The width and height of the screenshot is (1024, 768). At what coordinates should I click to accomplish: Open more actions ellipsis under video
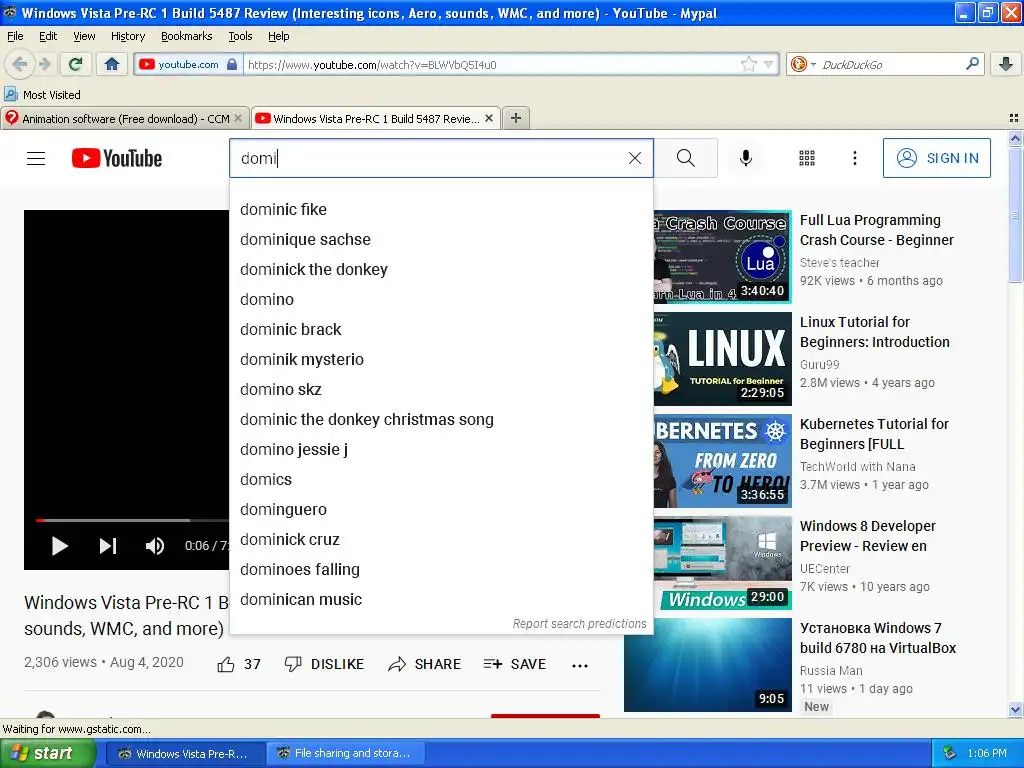click(x=580, y=665)
